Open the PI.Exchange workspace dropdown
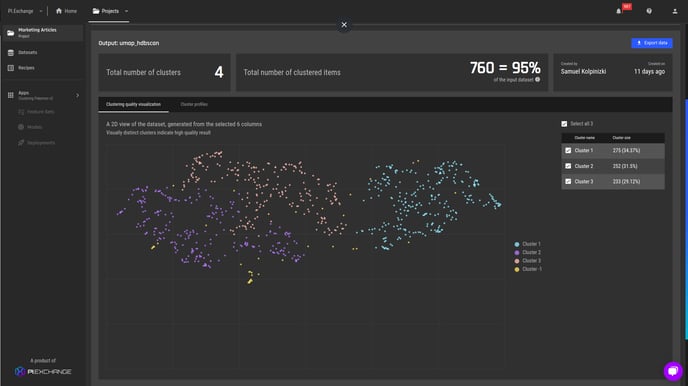Image resolution: width=688 pixels, height=386 pixels. coord(25,11)
